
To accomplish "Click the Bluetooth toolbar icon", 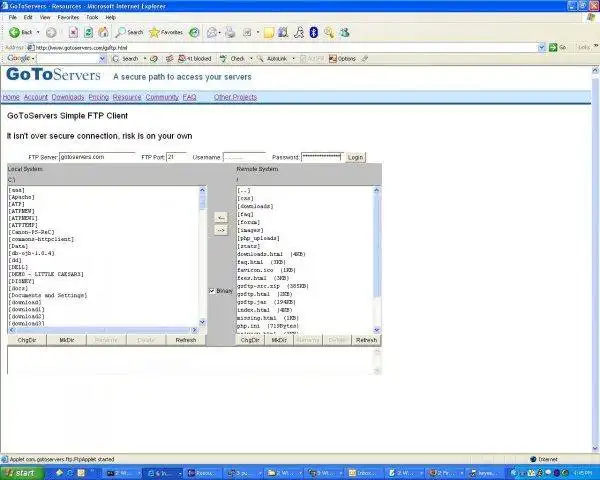I will (x=314, y=33).
